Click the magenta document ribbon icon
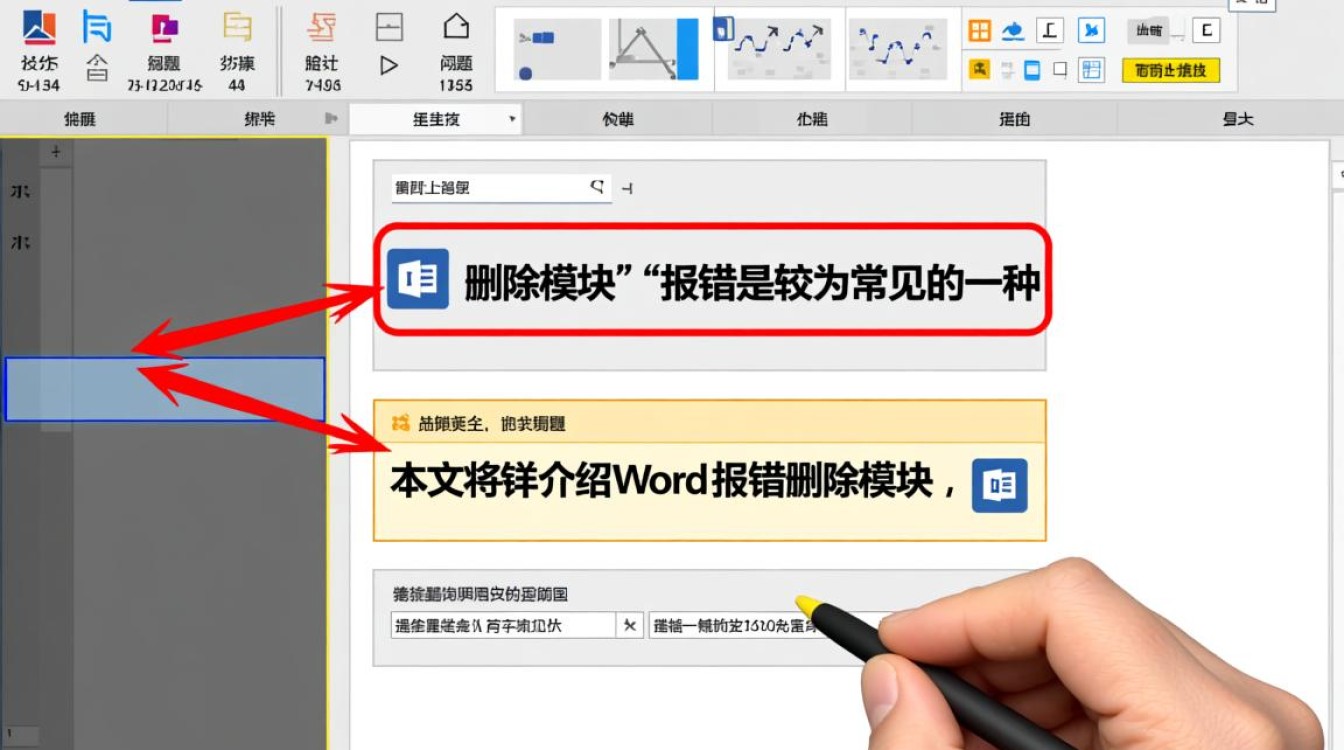Viewport: 1344px width, 750px height. click(164, 28)
